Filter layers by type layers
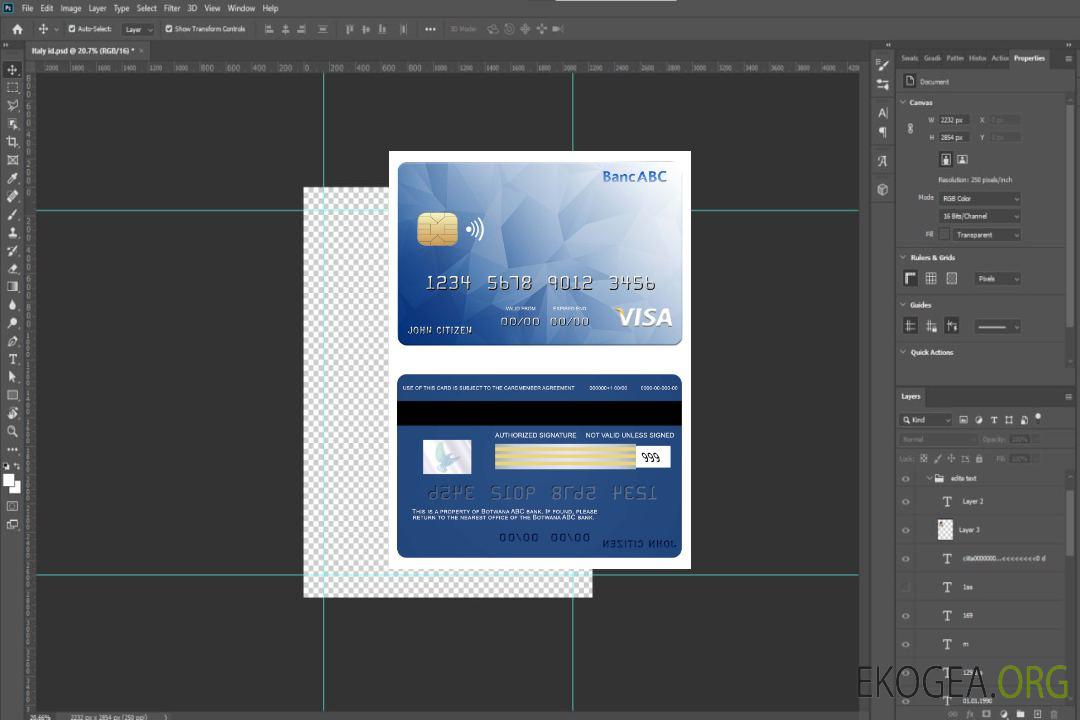 (x=994, y=420)
